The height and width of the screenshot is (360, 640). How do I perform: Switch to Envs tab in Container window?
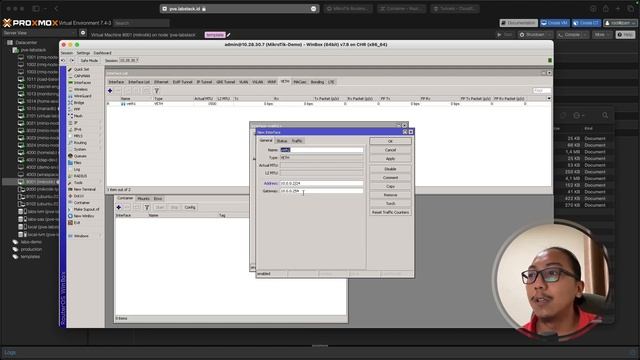point(158,199)
